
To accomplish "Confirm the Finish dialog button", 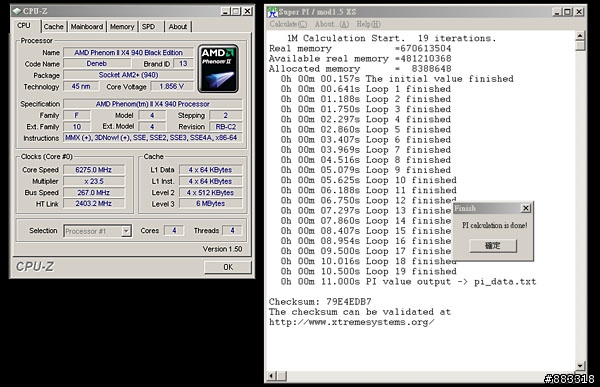I will (493, 245).
